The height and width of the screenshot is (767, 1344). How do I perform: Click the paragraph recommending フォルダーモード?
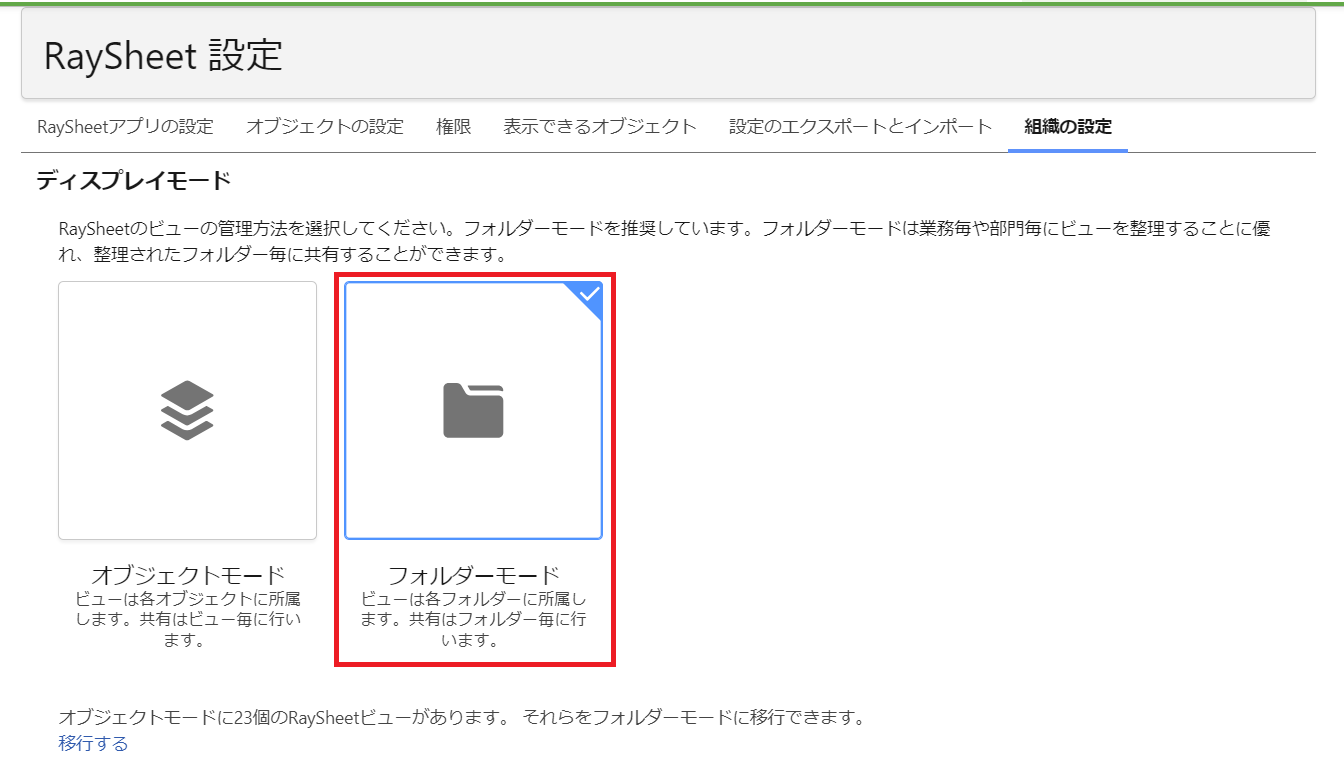point(665,241)
